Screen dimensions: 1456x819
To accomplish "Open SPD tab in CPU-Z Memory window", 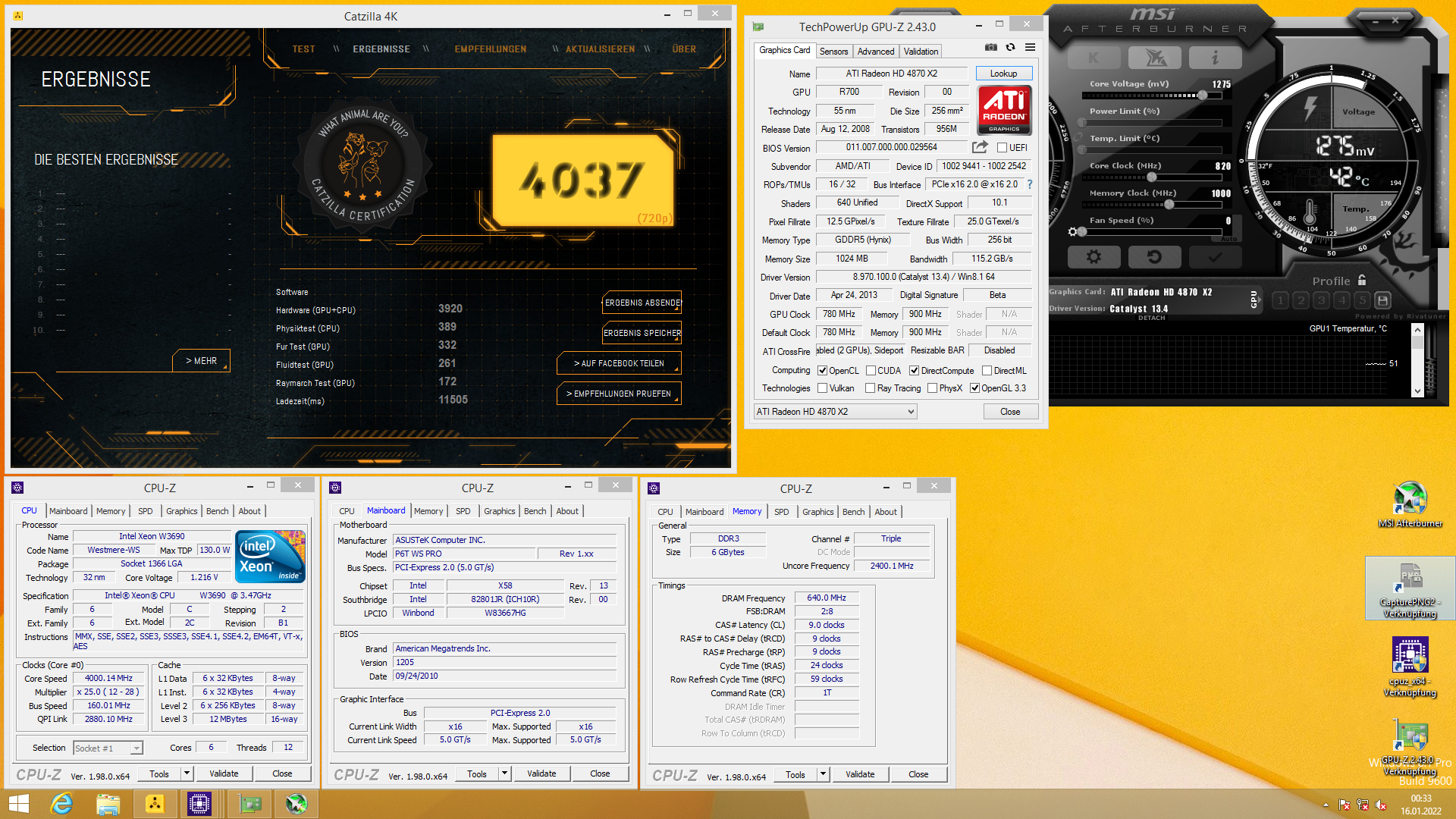I will 781,512.
